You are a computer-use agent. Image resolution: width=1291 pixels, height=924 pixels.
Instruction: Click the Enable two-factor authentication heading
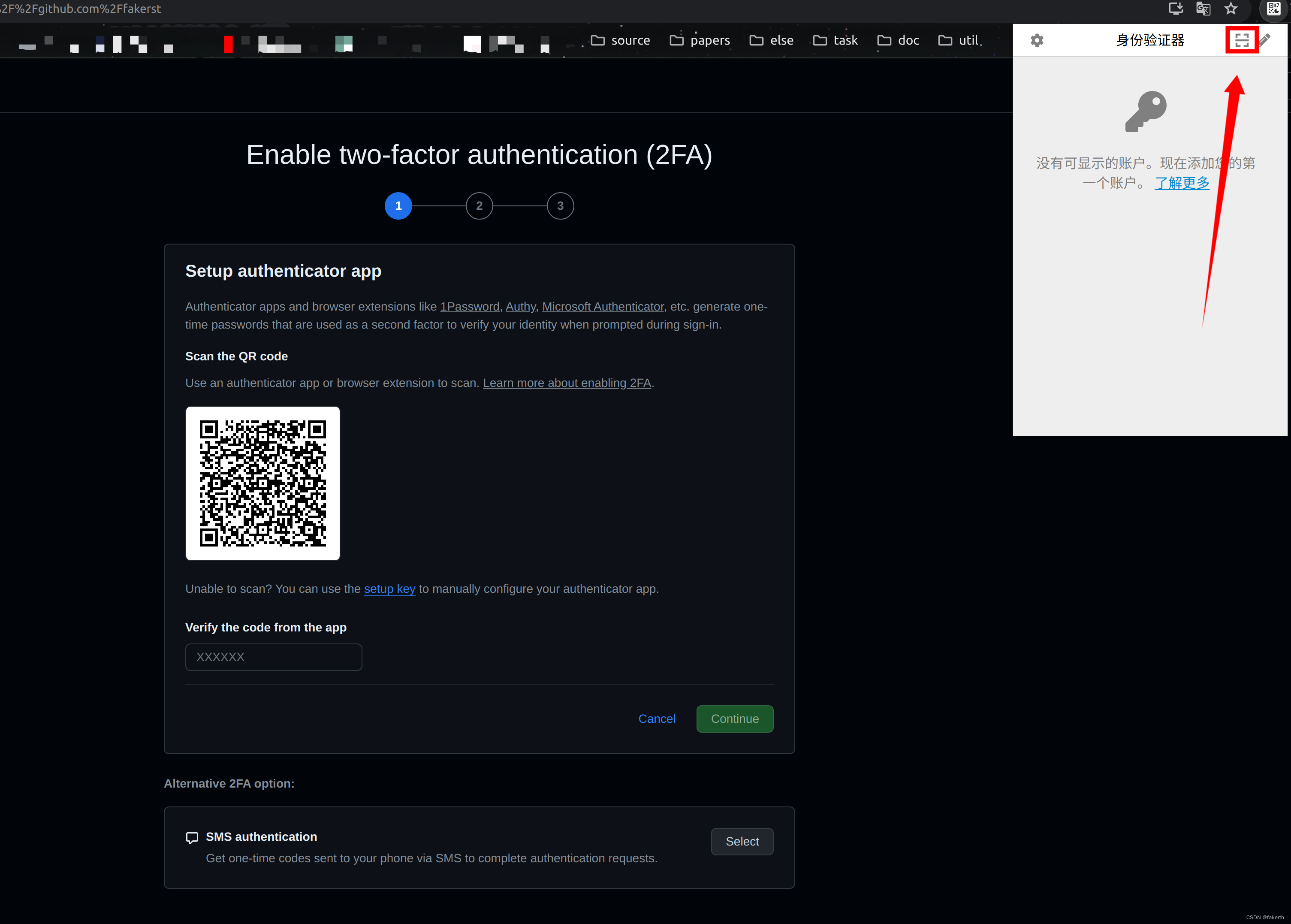point(480,155)
